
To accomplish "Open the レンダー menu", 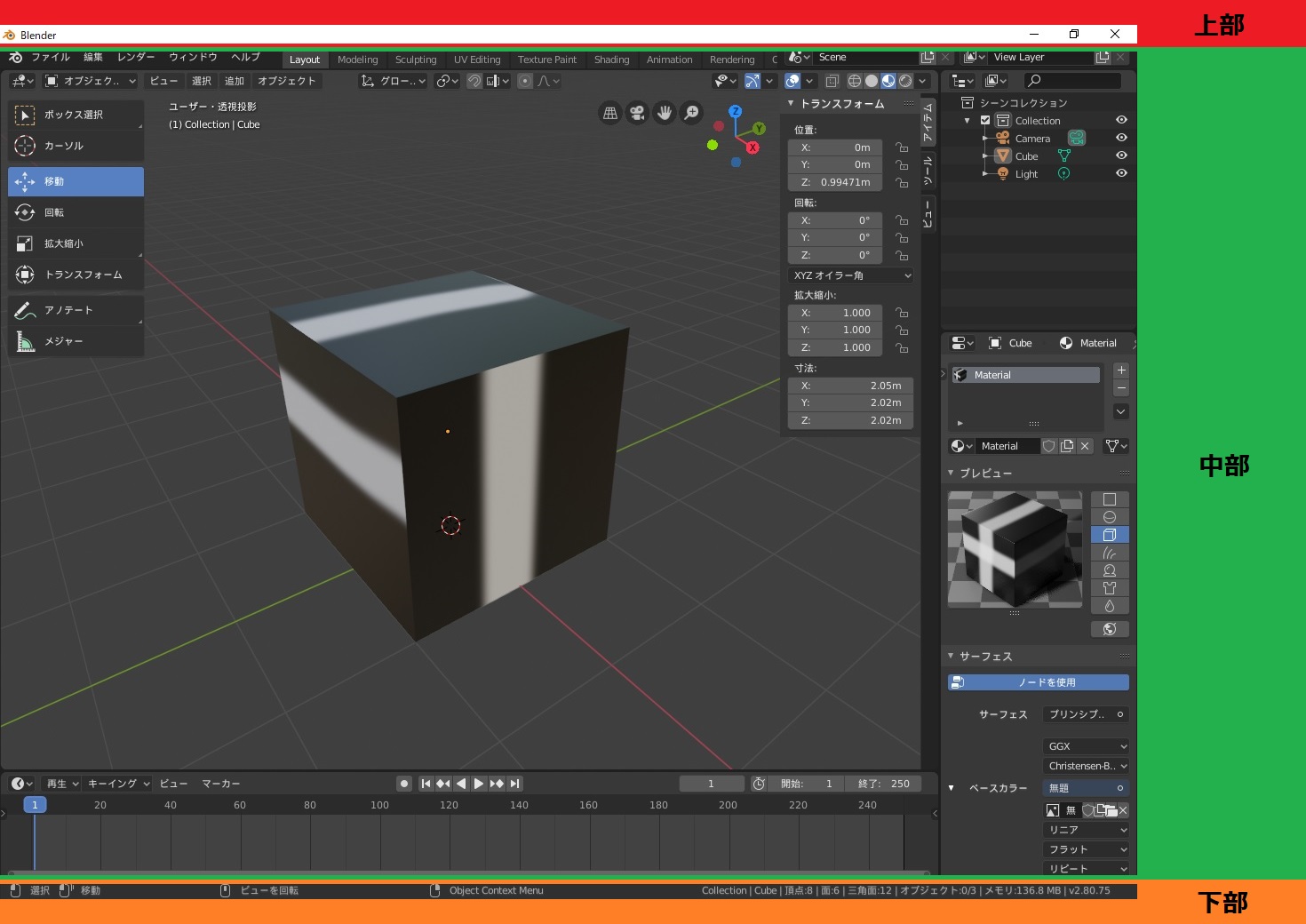I will tap(136, 57).
